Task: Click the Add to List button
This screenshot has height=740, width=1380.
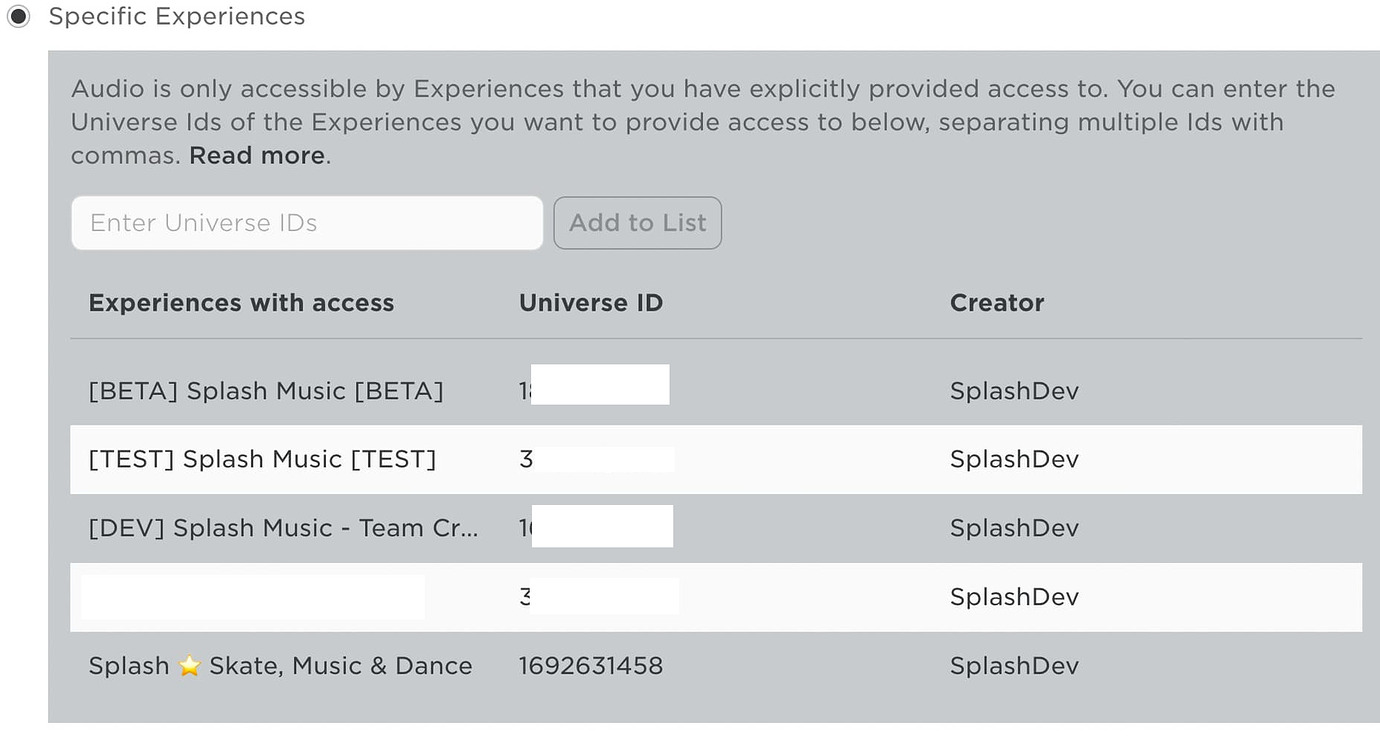Action: pos(638,223)
